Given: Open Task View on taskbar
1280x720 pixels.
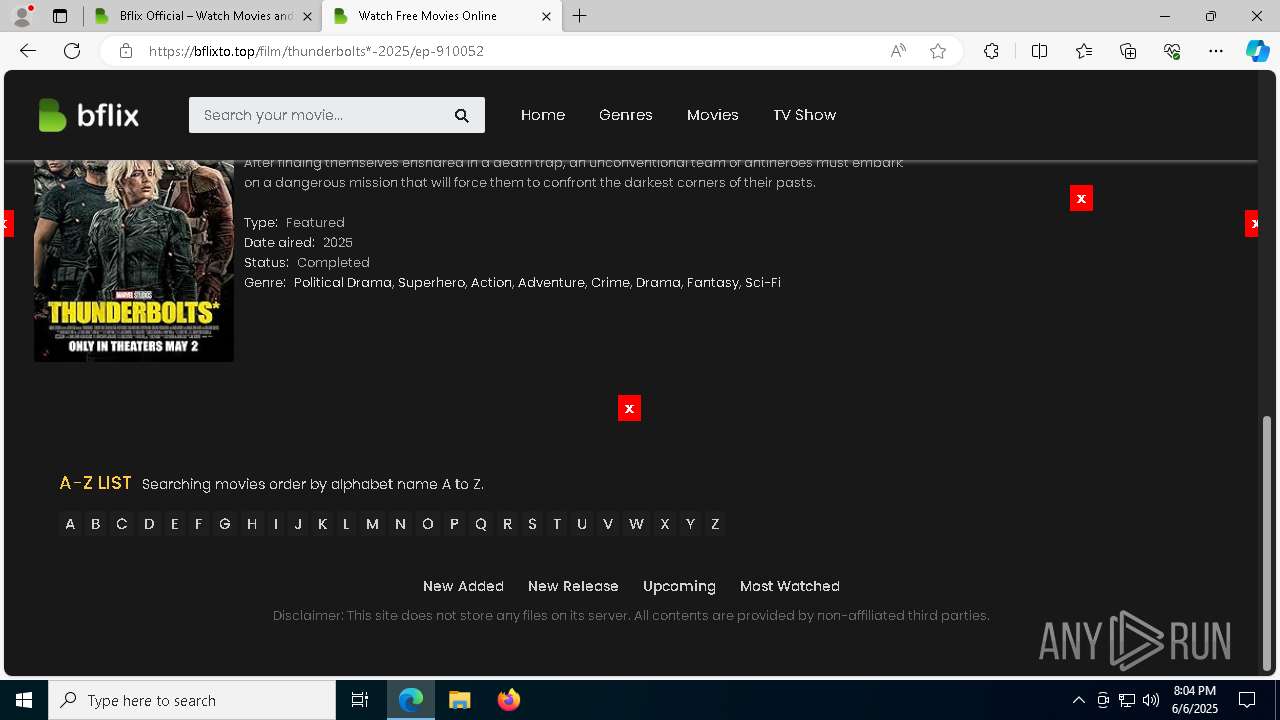Looking at the screenshot, I should (x=360, y=700).
